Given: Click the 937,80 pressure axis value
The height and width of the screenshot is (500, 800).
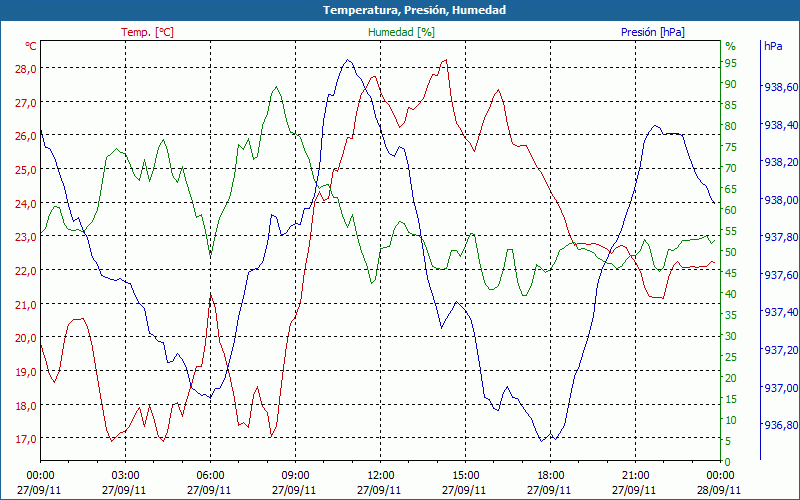Looking at the screenshot, I should [x=781, y=238].
